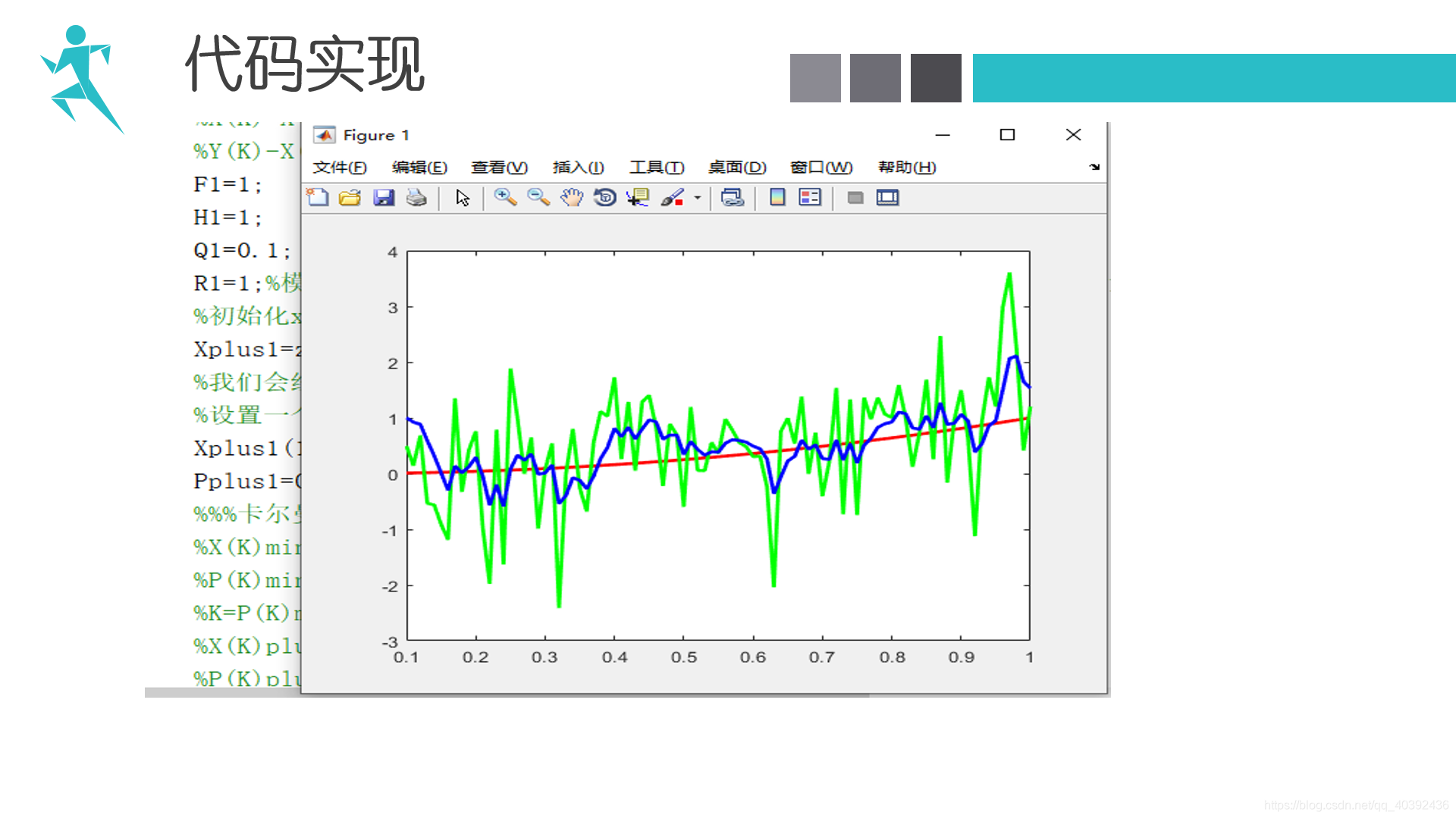The height and width of the screenshot is (819, 1456).
Task: Insert a Colorbar using toolbar icon
Action: 777,198
